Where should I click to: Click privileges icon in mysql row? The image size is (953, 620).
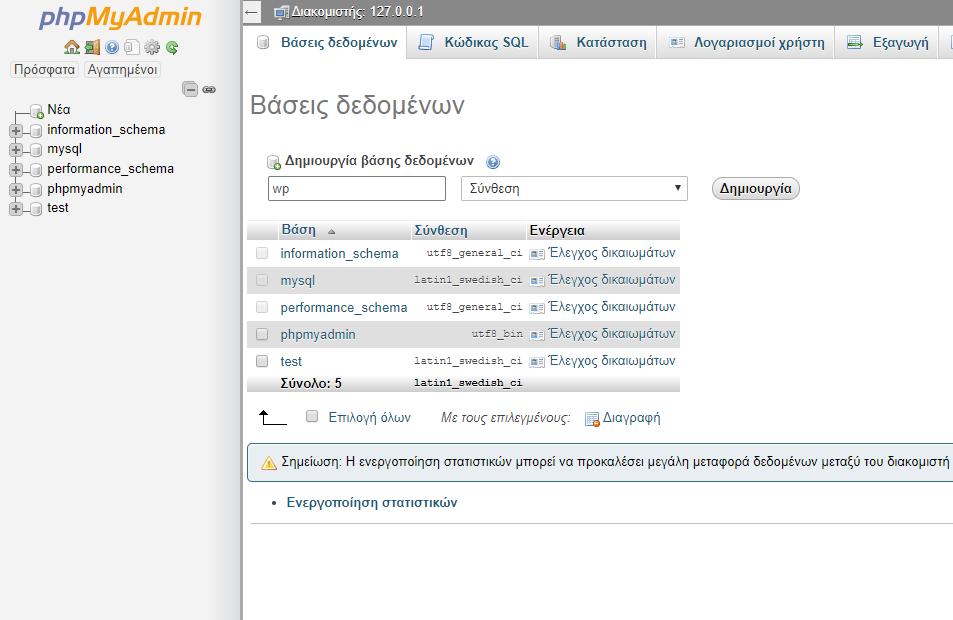point(537,281)
